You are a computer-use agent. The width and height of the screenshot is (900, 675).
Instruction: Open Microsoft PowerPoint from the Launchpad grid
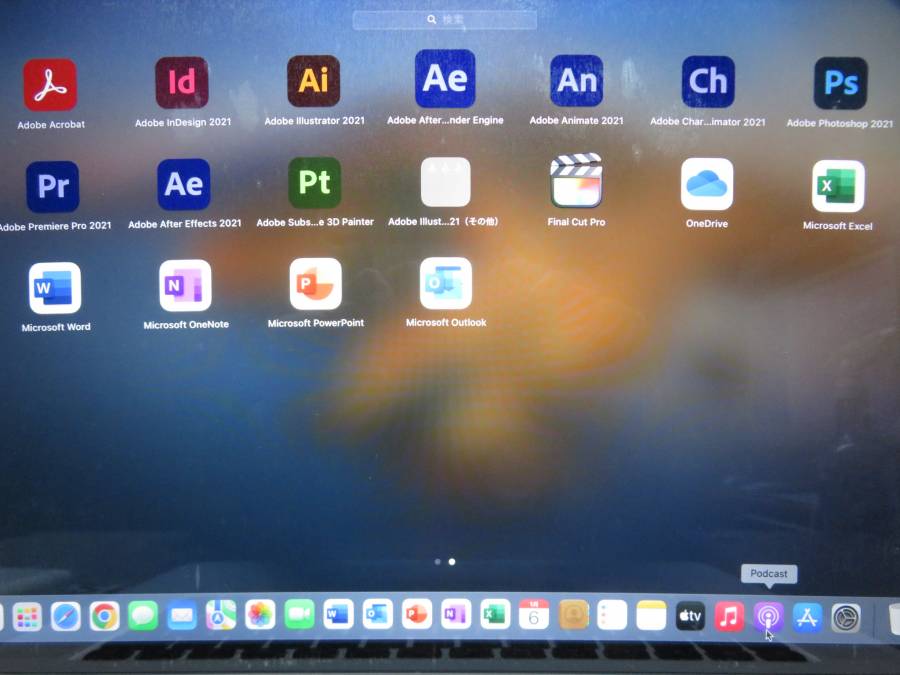coord(316,284)
